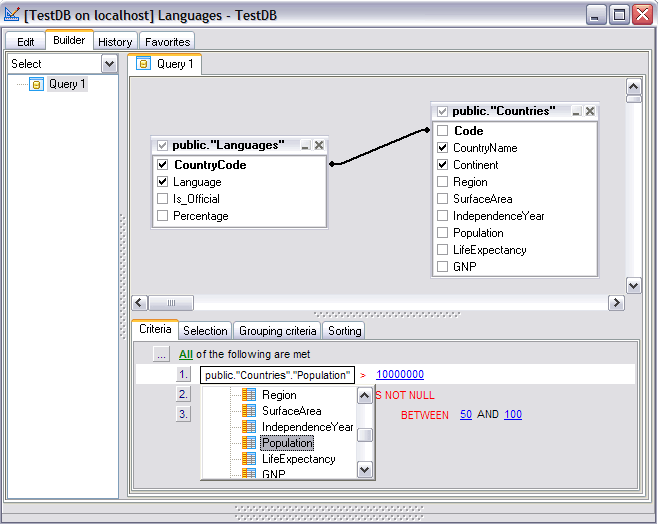Click the All condition link
Viewport: 658px width, 524px height.
[x=186, y=354]
